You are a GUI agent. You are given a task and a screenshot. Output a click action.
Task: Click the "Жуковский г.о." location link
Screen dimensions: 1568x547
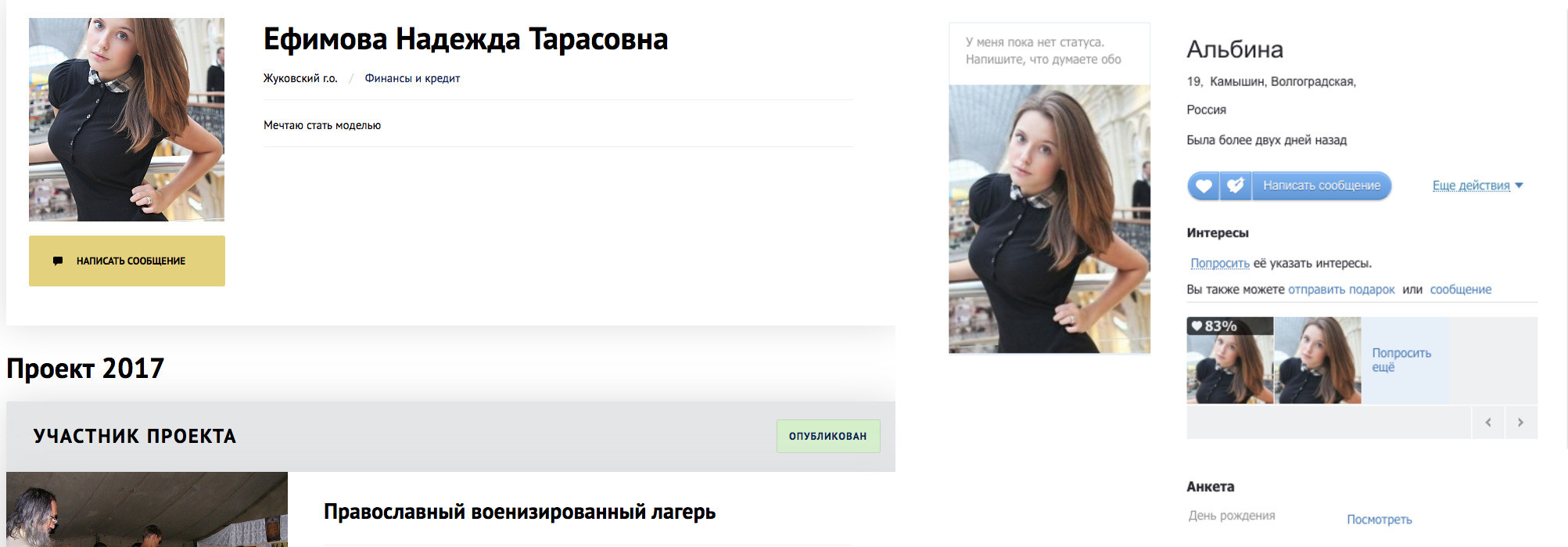pyautogui.click(x=300, y=78)
